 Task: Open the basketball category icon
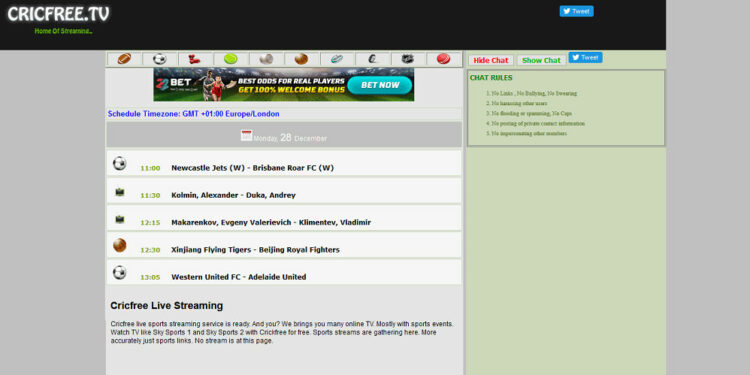[301, 59]
